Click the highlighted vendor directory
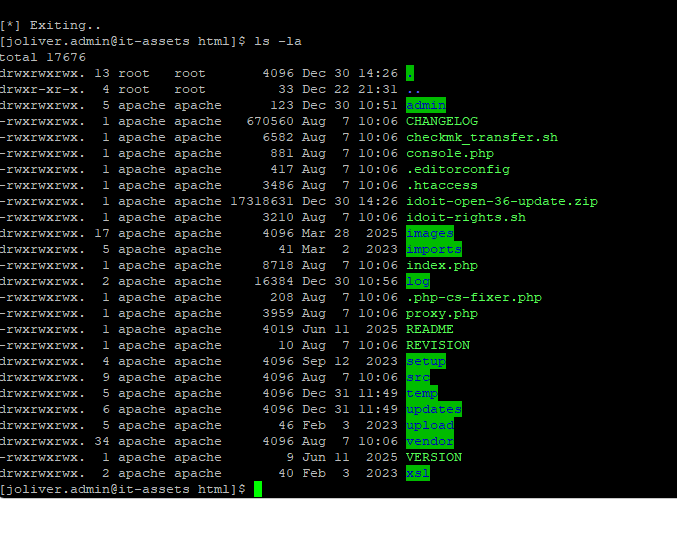 (x=430, y=441)
